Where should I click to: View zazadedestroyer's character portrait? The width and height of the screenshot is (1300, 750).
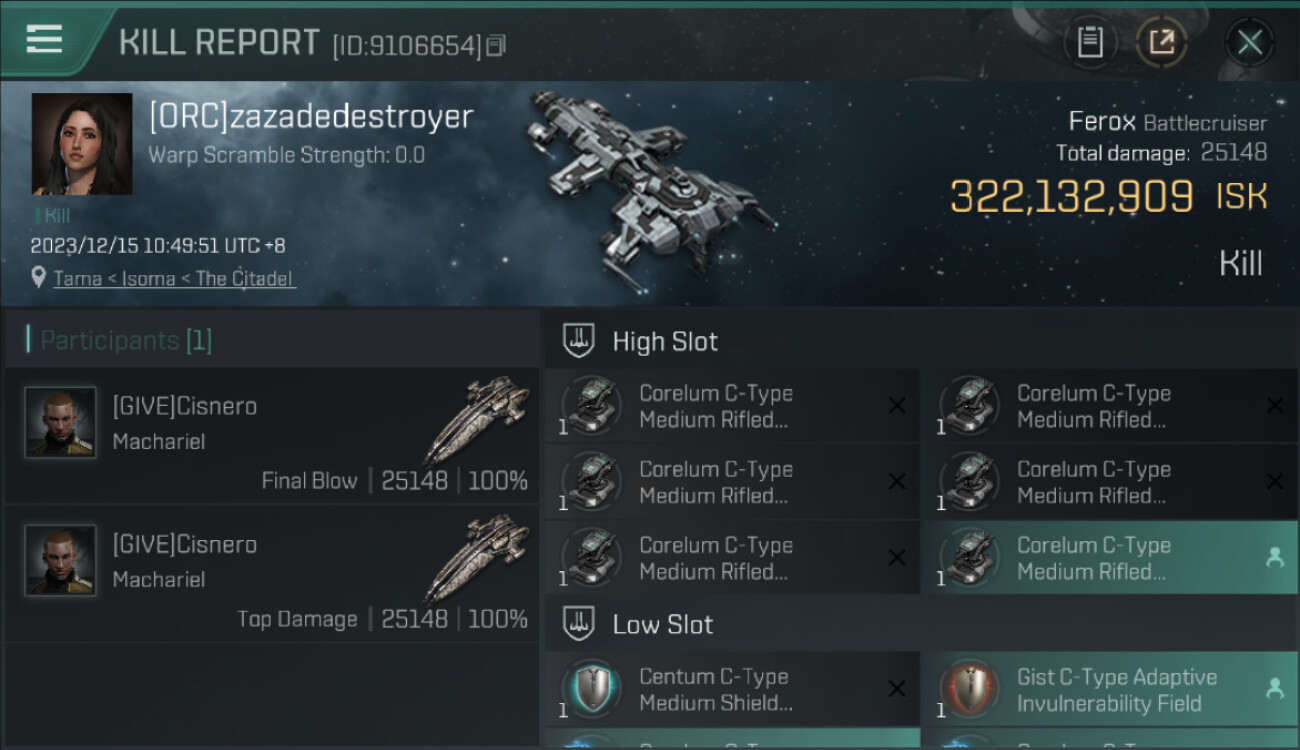pos(82,144)
